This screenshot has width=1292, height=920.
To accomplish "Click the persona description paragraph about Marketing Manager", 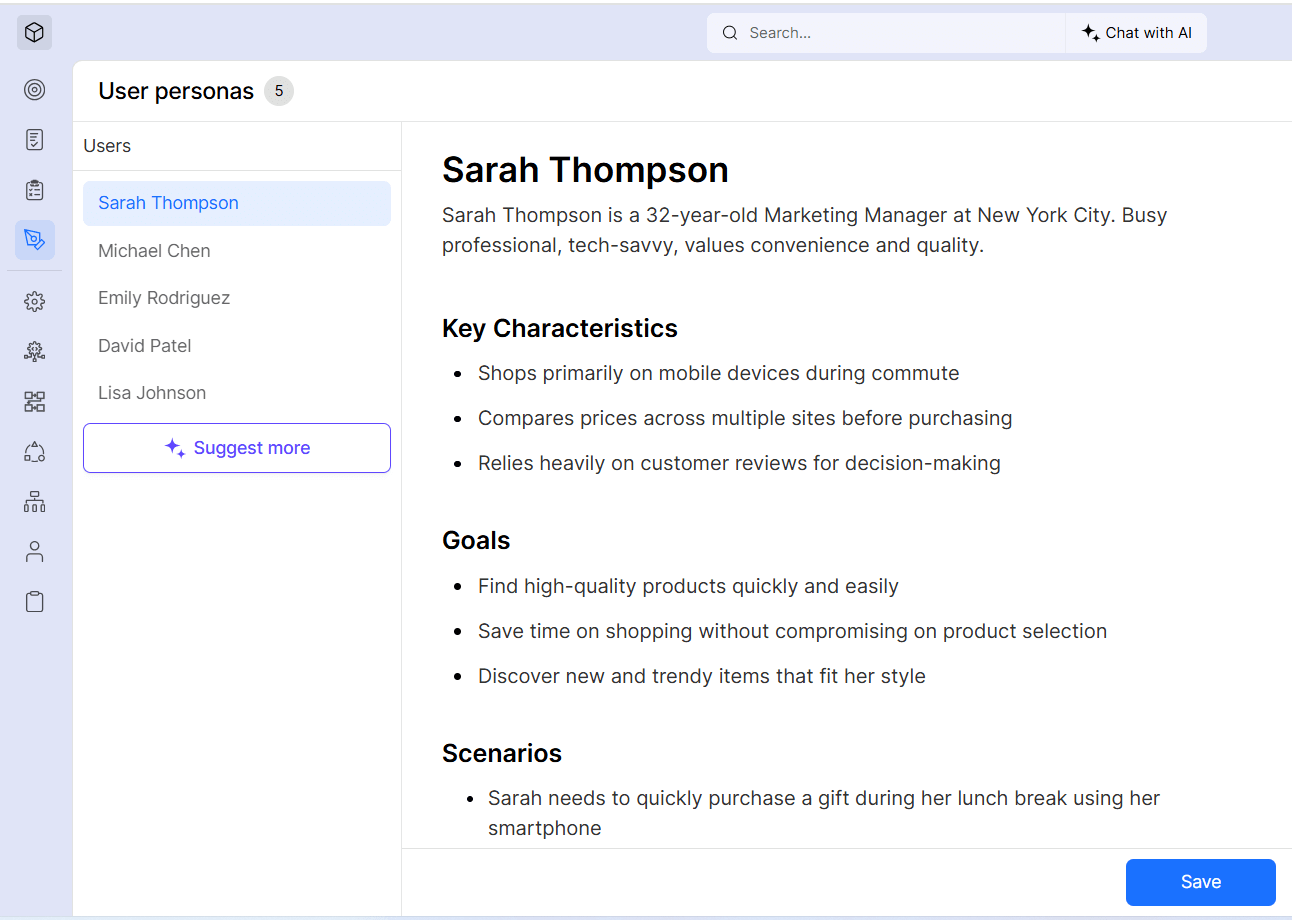I will tap(805, 230).
